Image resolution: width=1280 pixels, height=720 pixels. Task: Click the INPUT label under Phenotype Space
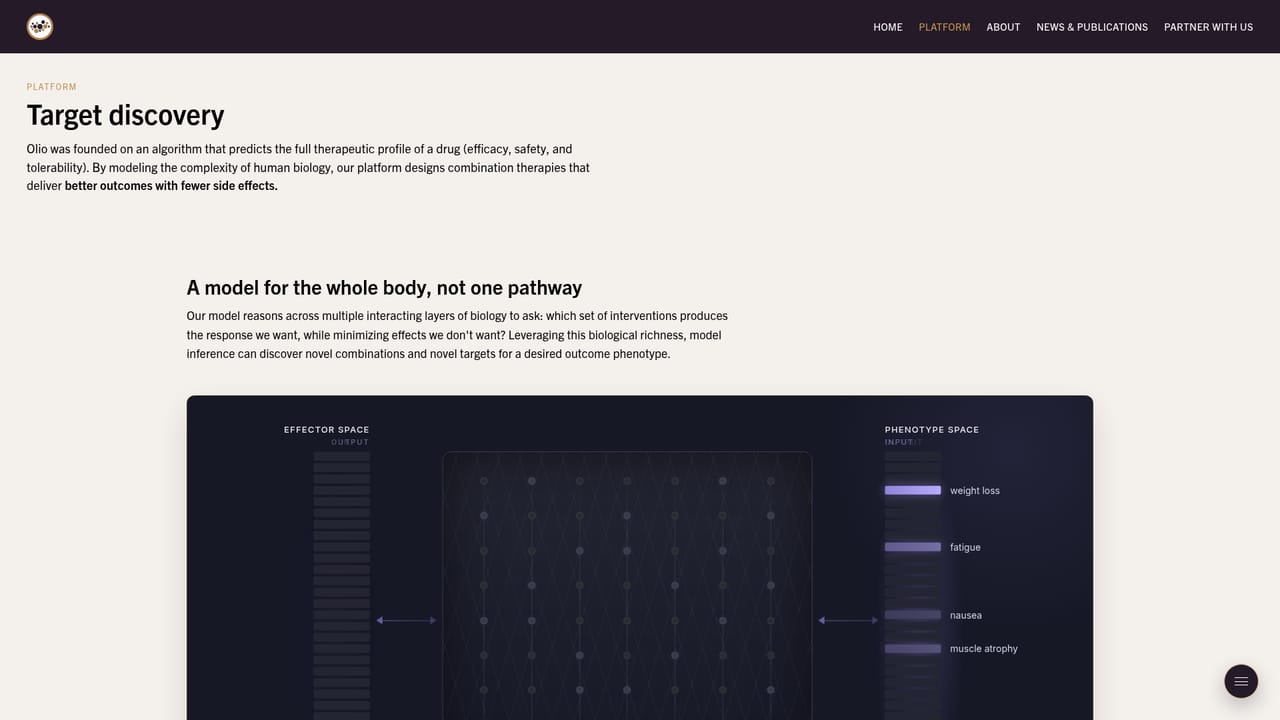point(900,442)
